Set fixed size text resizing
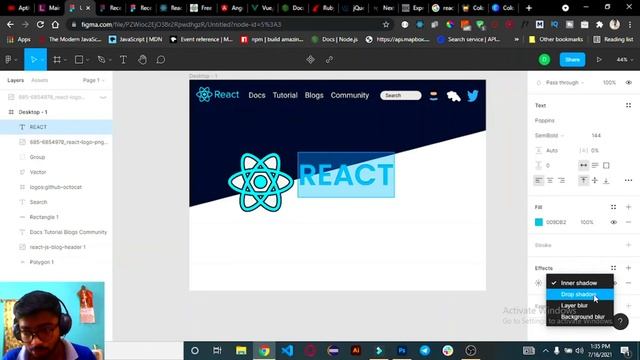Viewport: 640px width, 360px height. tap(606, 165)
